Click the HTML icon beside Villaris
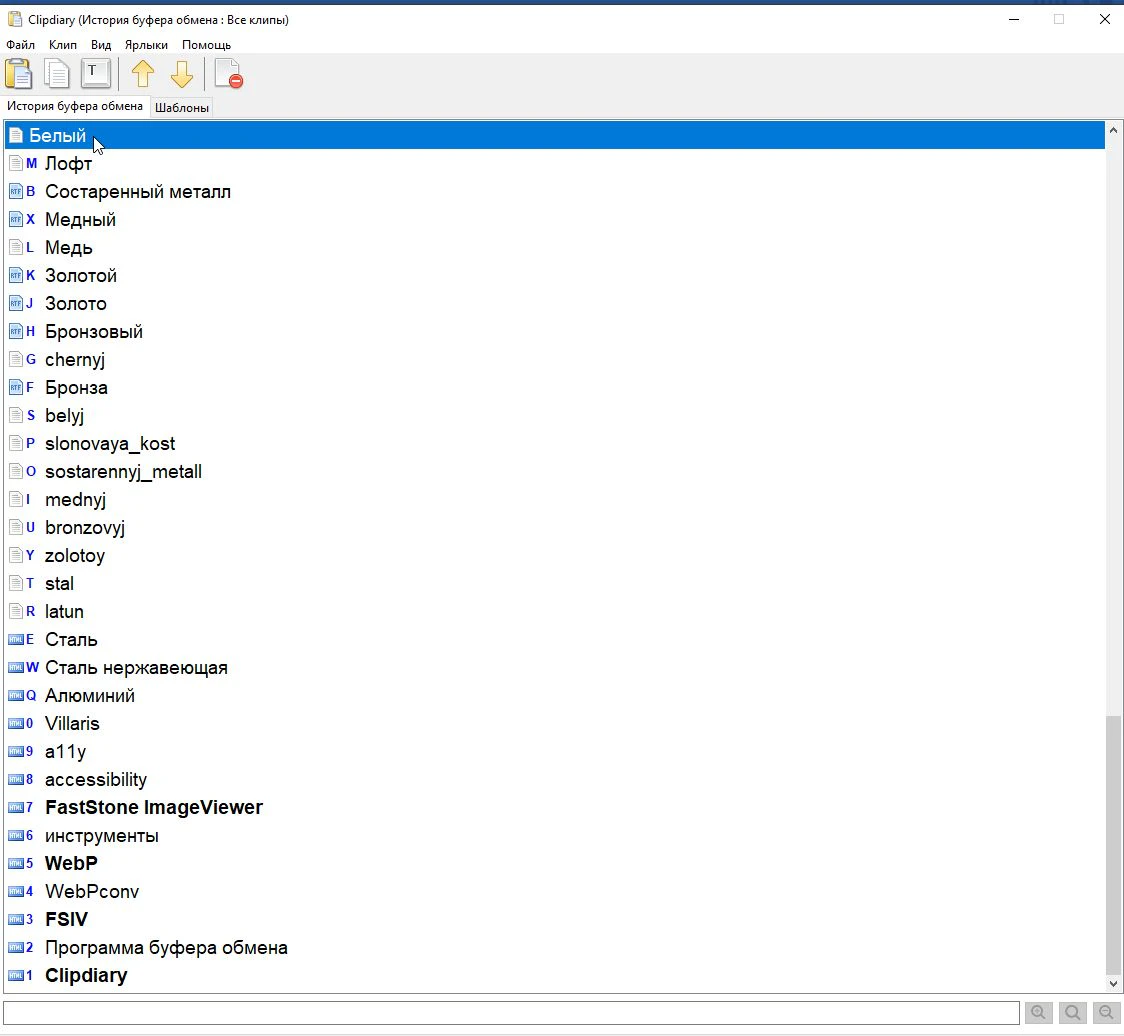This screenshot has width=1124, height=1036. tap(16, 723)
